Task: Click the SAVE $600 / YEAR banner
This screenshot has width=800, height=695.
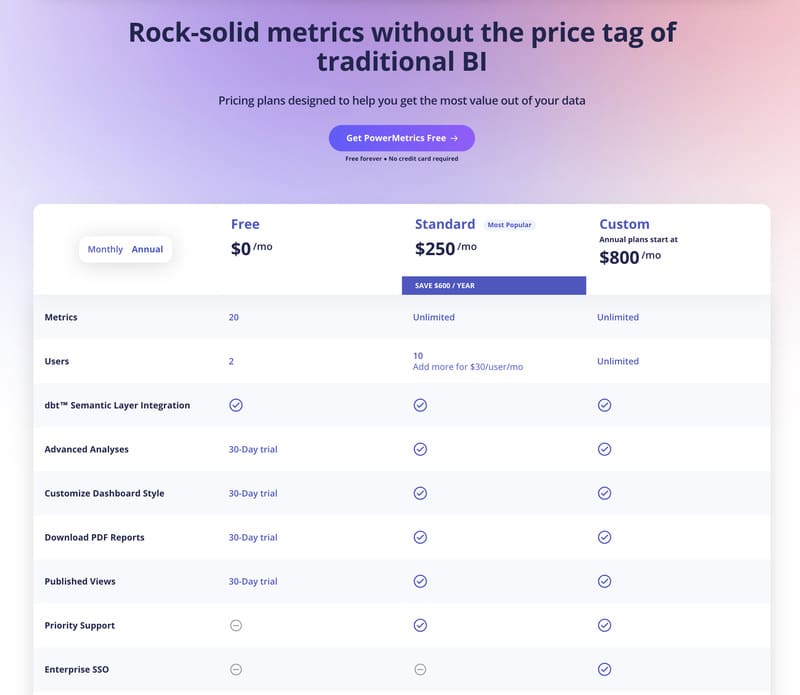Action: (x=494, y=286)
